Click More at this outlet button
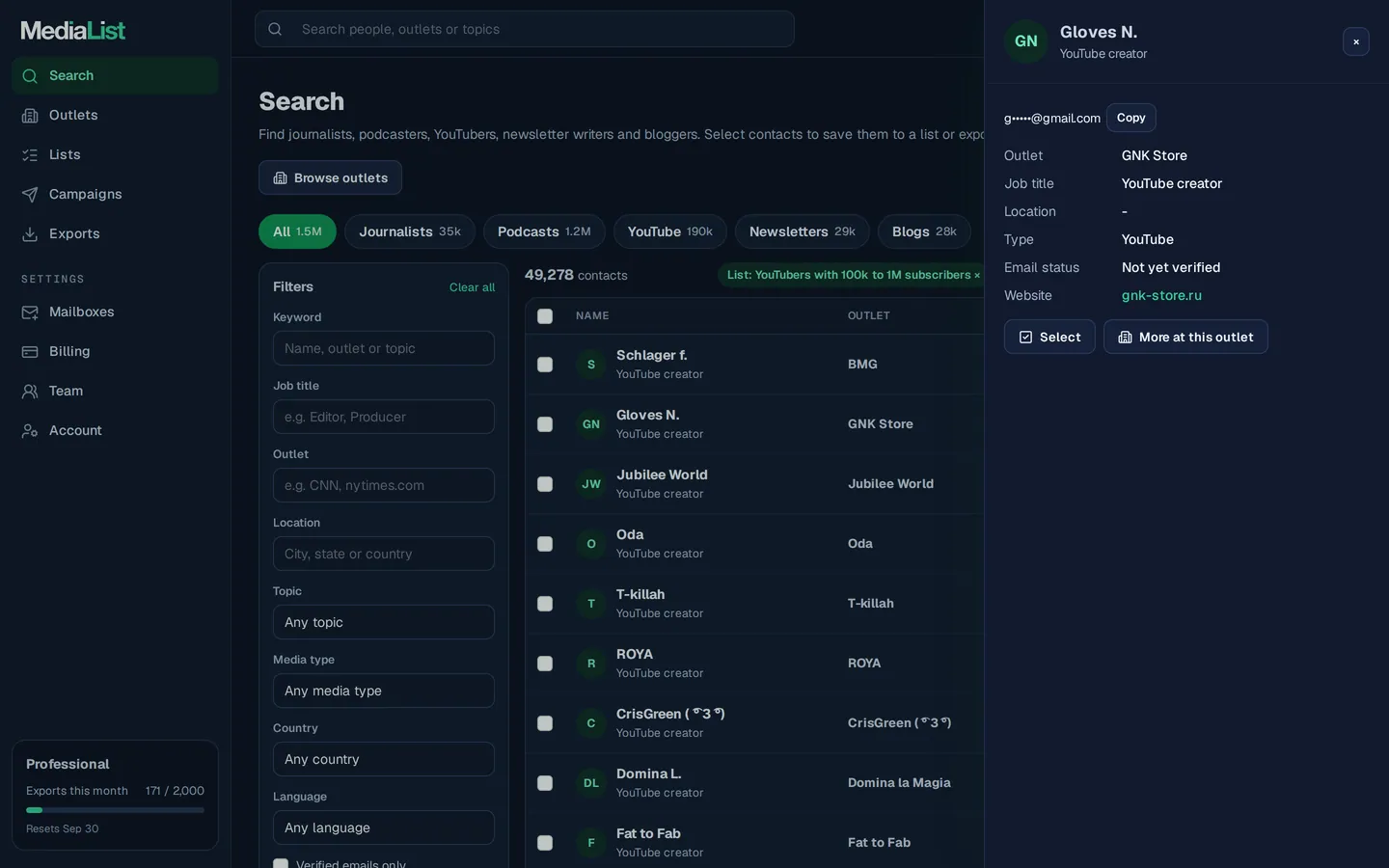This screenshot has width=1389, height=868. 1185,337
